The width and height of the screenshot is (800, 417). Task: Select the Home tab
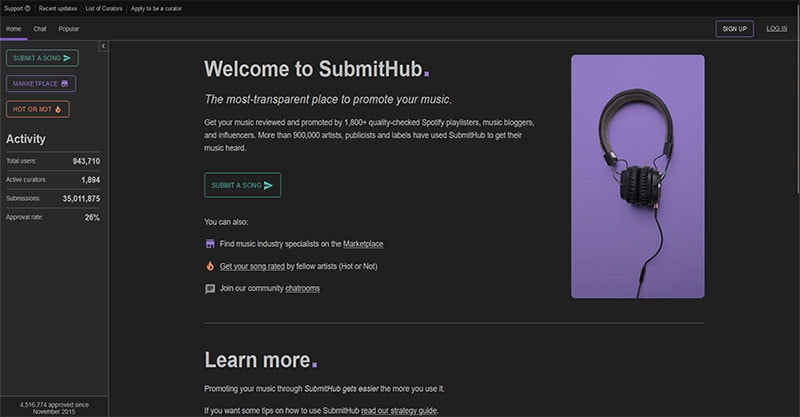(x=14, y=29)
